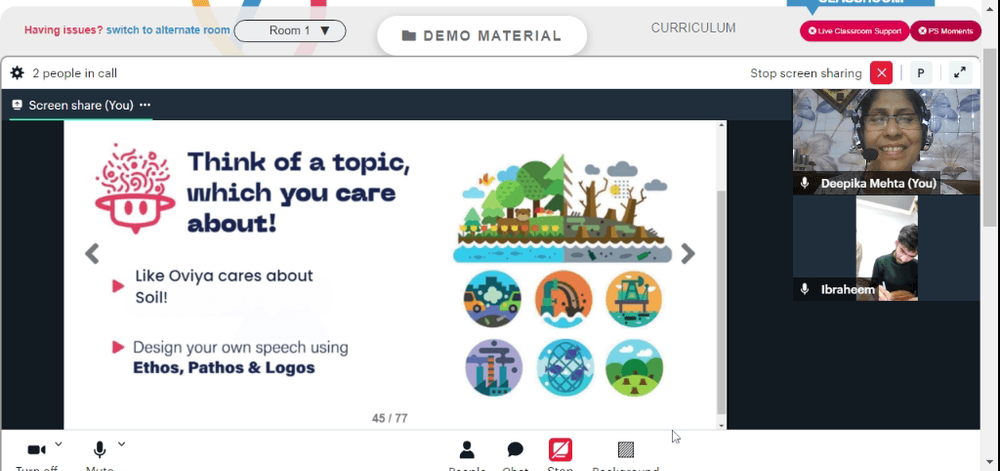The width and height of the screenshot is (1000, 471).
Task: Open the Chat panel
Action: click(515, 451)
